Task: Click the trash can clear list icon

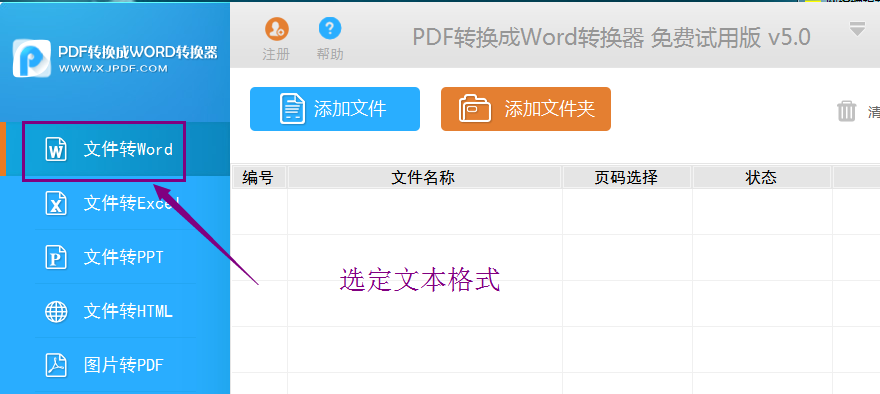Action: coord(846,111)
